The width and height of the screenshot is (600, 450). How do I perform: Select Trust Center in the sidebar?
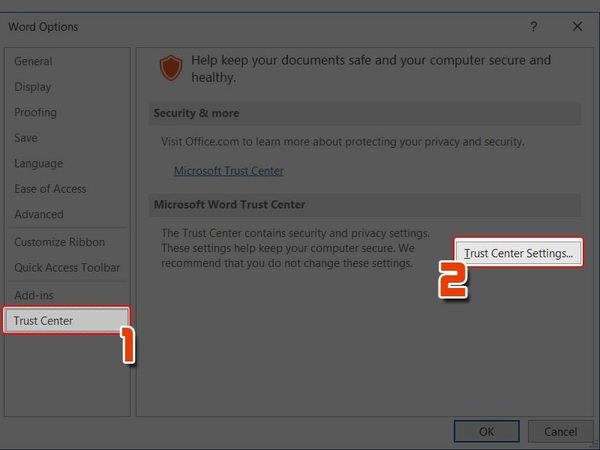tap(44, 321)
